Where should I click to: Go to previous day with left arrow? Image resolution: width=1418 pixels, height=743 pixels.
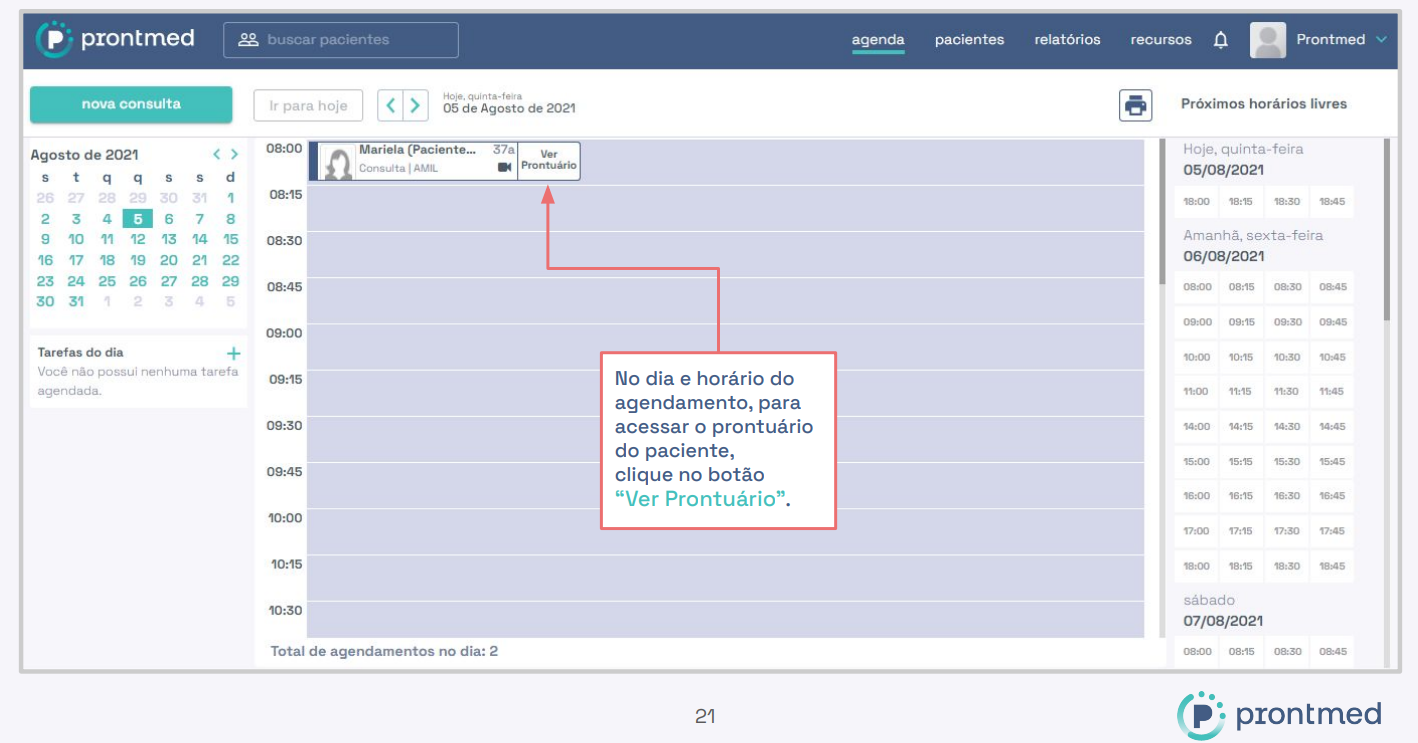(x=391, y=105)
